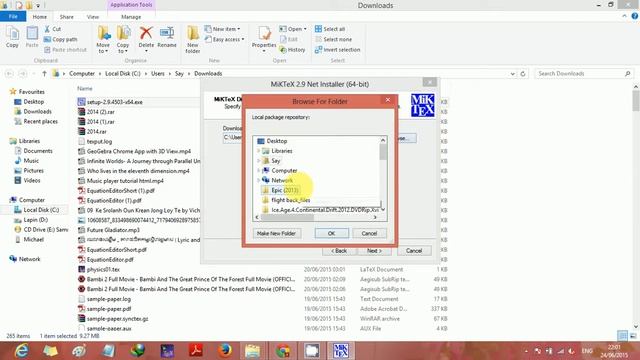Click Next in MiKTeX installer
This screenshot has height=360, width=640.
(374, 251)
